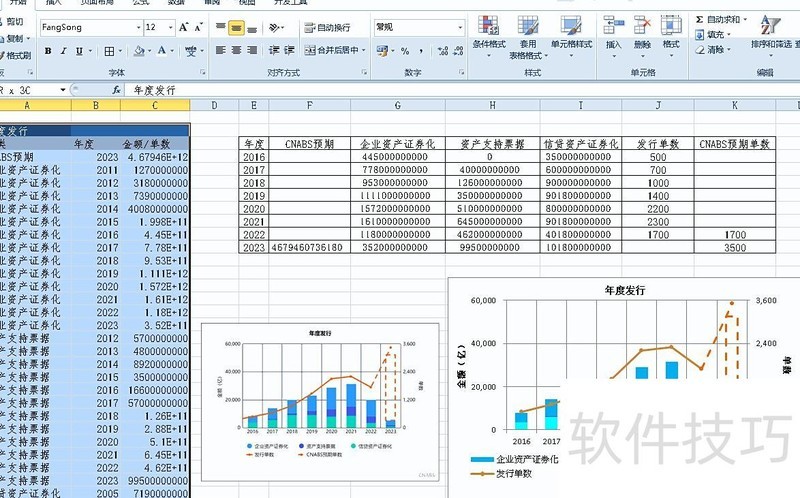Screen dimensions: 800x498
Task: Open font name FangSong dropdown
Action: pos(138,28)
